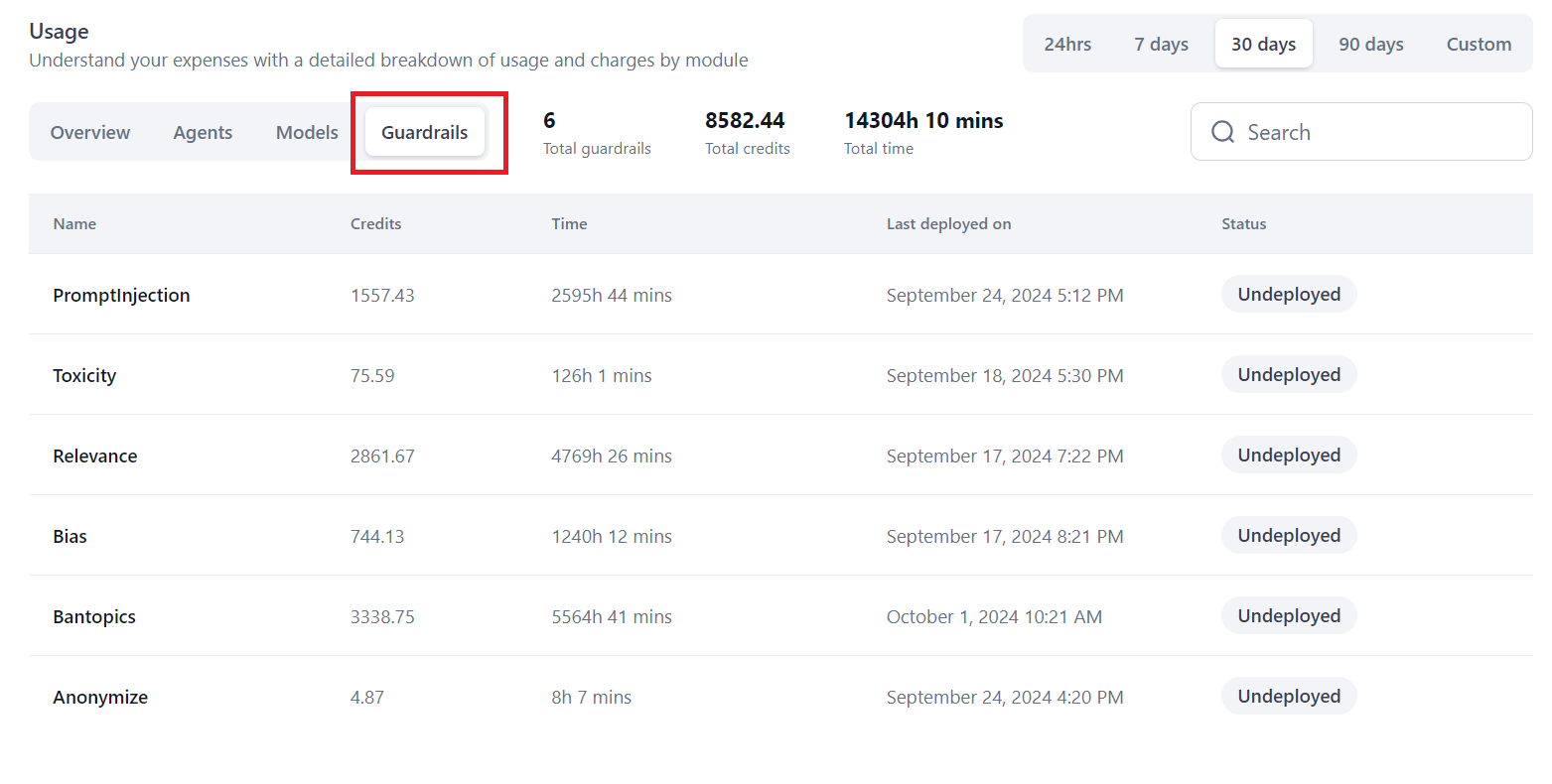Click Anonymize row's Undeployed status badge
Viewport: 1552px width, 784px height.
pos(1288,697)
